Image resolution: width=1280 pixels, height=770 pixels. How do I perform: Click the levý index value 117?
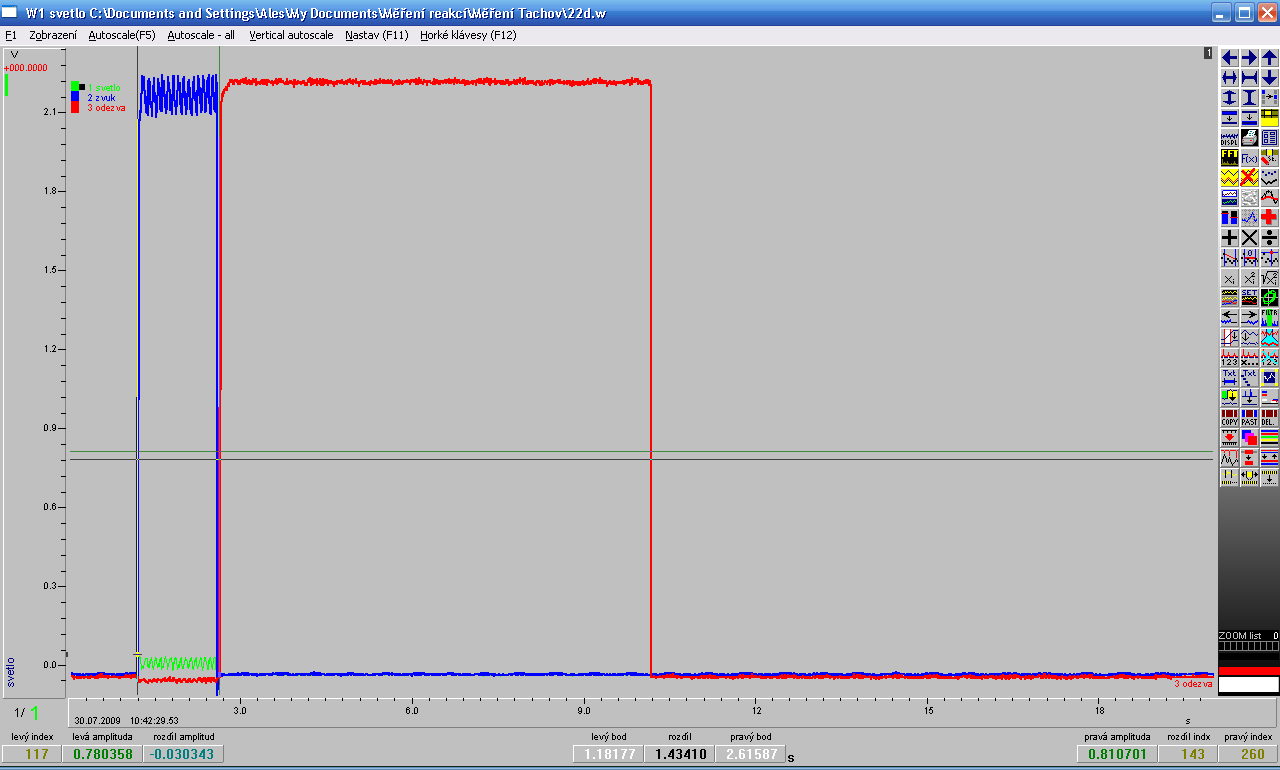pyautogui.click(x=31, y=754)
